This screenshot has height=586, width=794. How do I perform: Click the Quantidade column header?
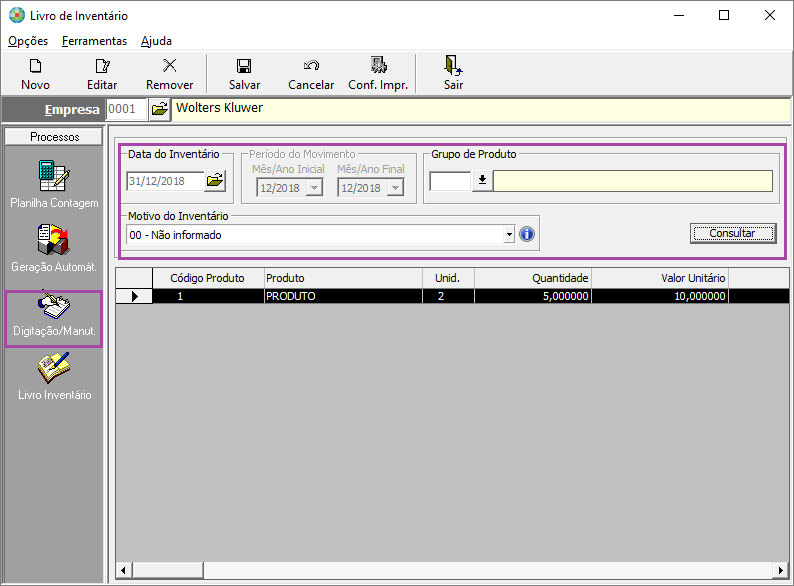533,278
